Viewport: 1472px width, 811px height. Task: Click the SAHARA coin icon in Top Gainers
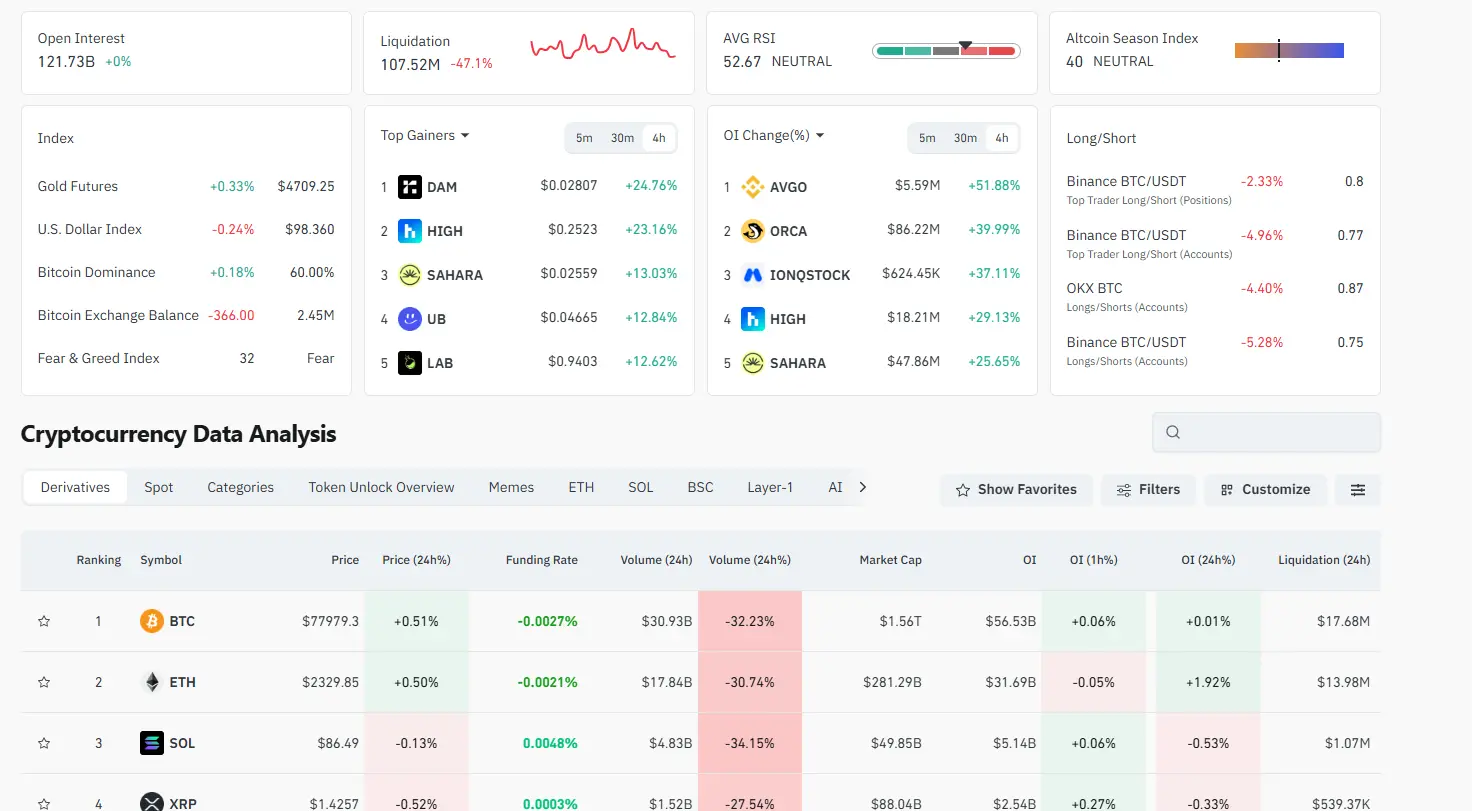pos(410,275)
